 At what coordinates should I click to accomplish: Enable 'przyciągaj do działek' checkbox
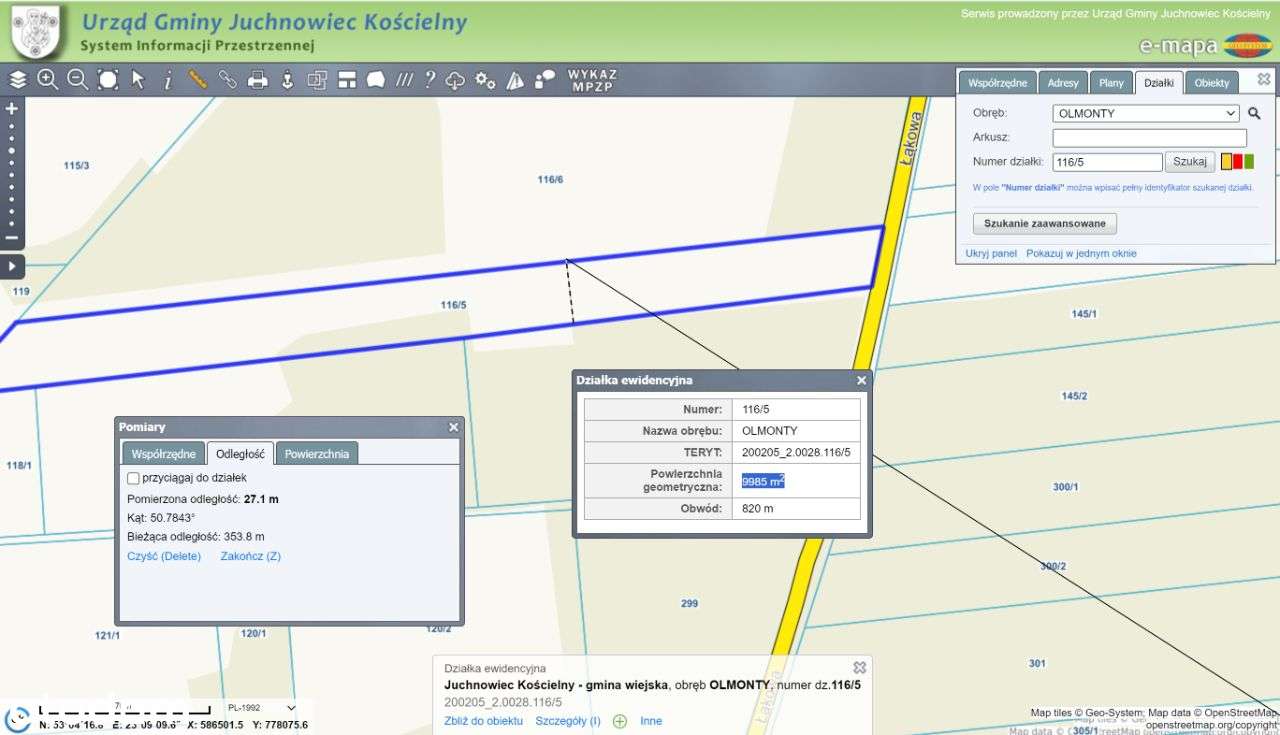pos(134,478)
